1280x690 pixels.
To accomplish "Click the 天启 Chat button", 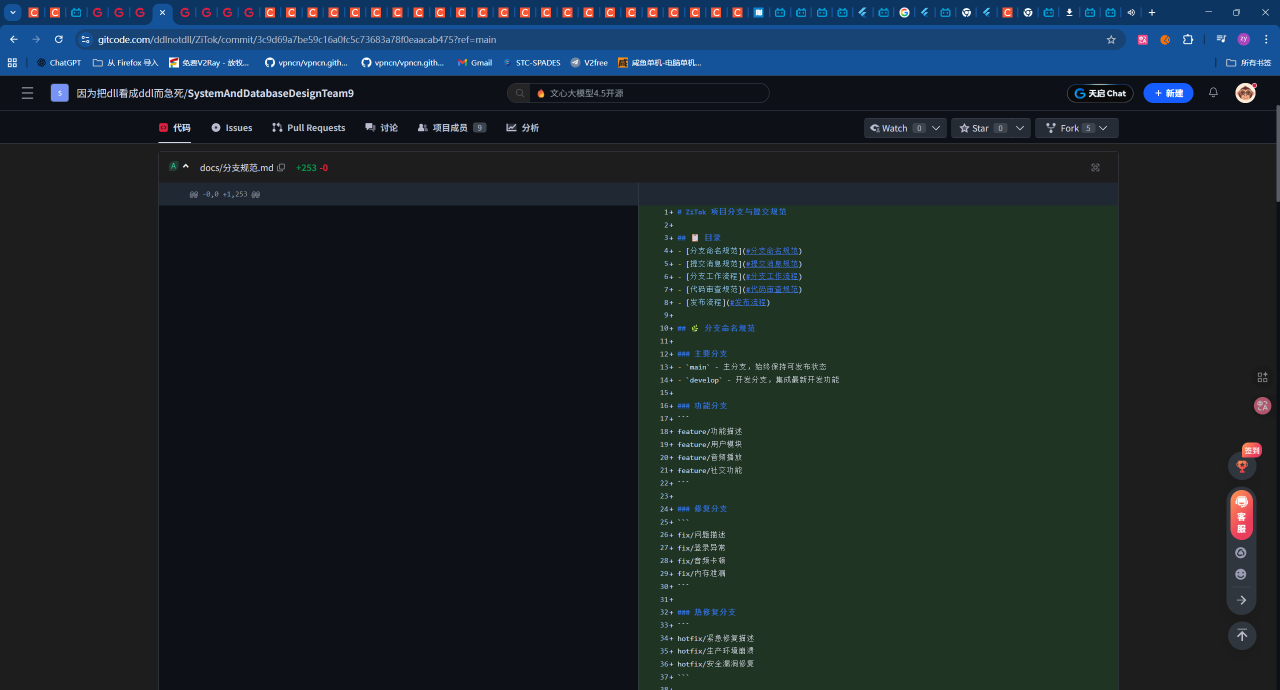I will tap(1100, 93).
